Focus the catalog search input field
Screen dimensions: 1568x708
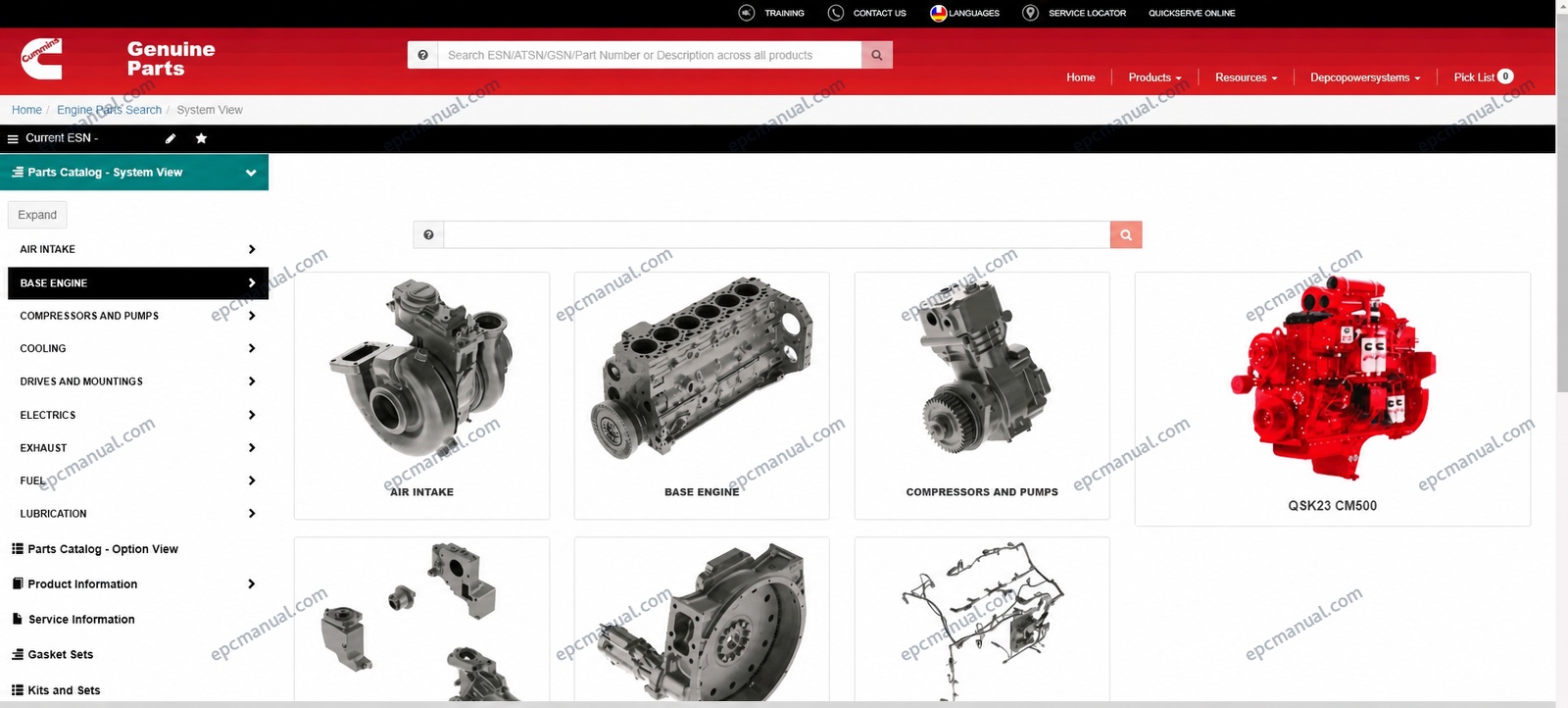tap(776, 234)
